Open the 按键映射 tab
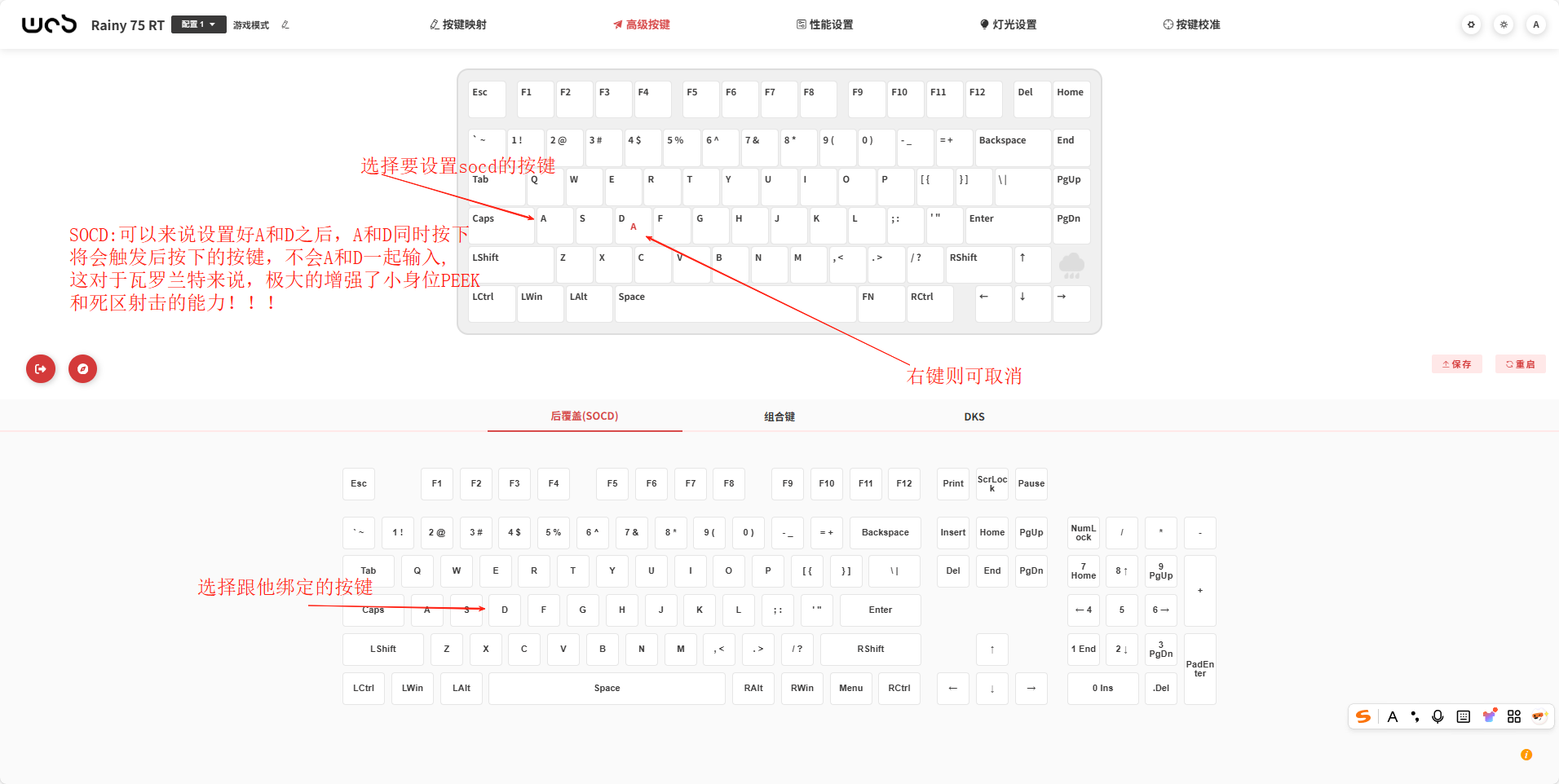The image size is (1559, 784). [x=458, y=24]
